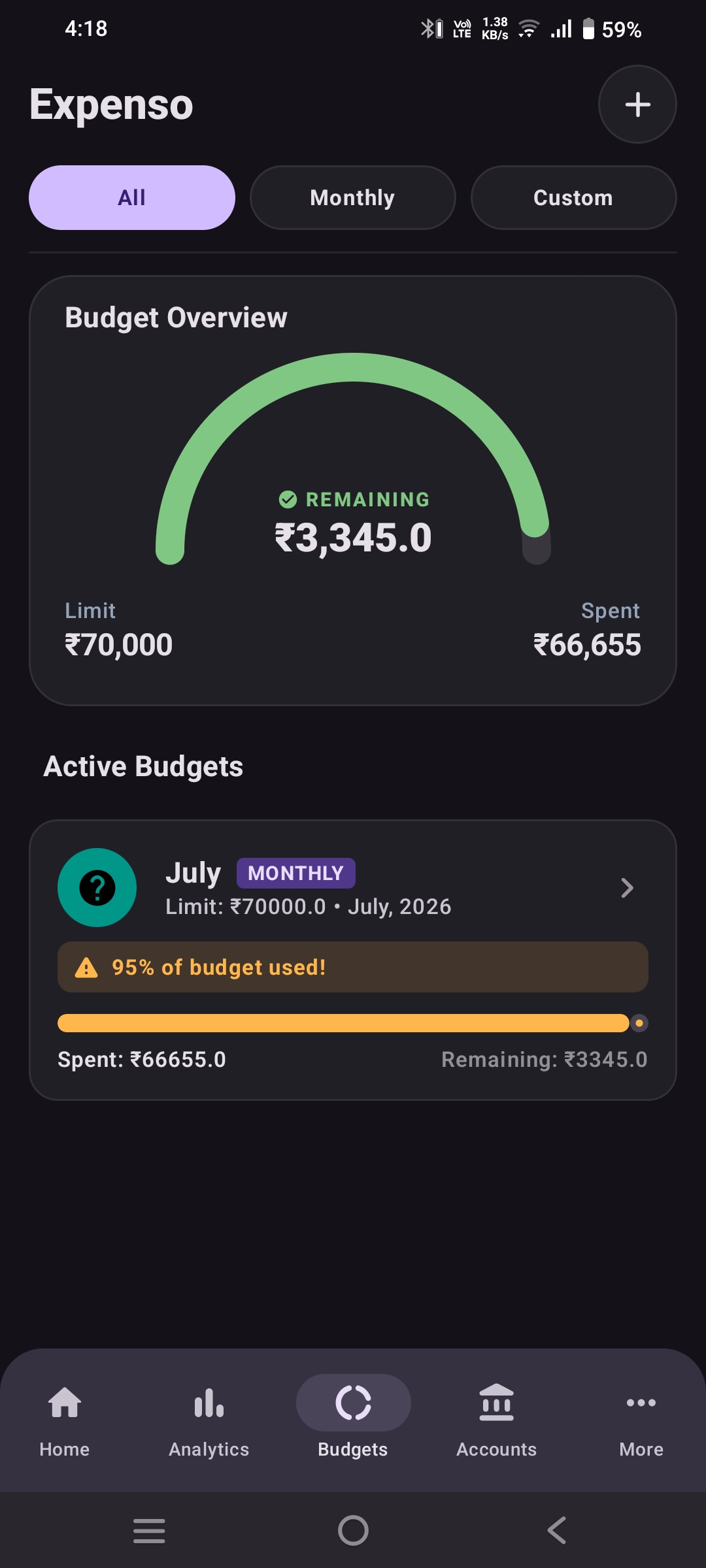This screenshot has width=706, height=1568.
Task: Select the All filter chip
Action: (x=132, y=197)
